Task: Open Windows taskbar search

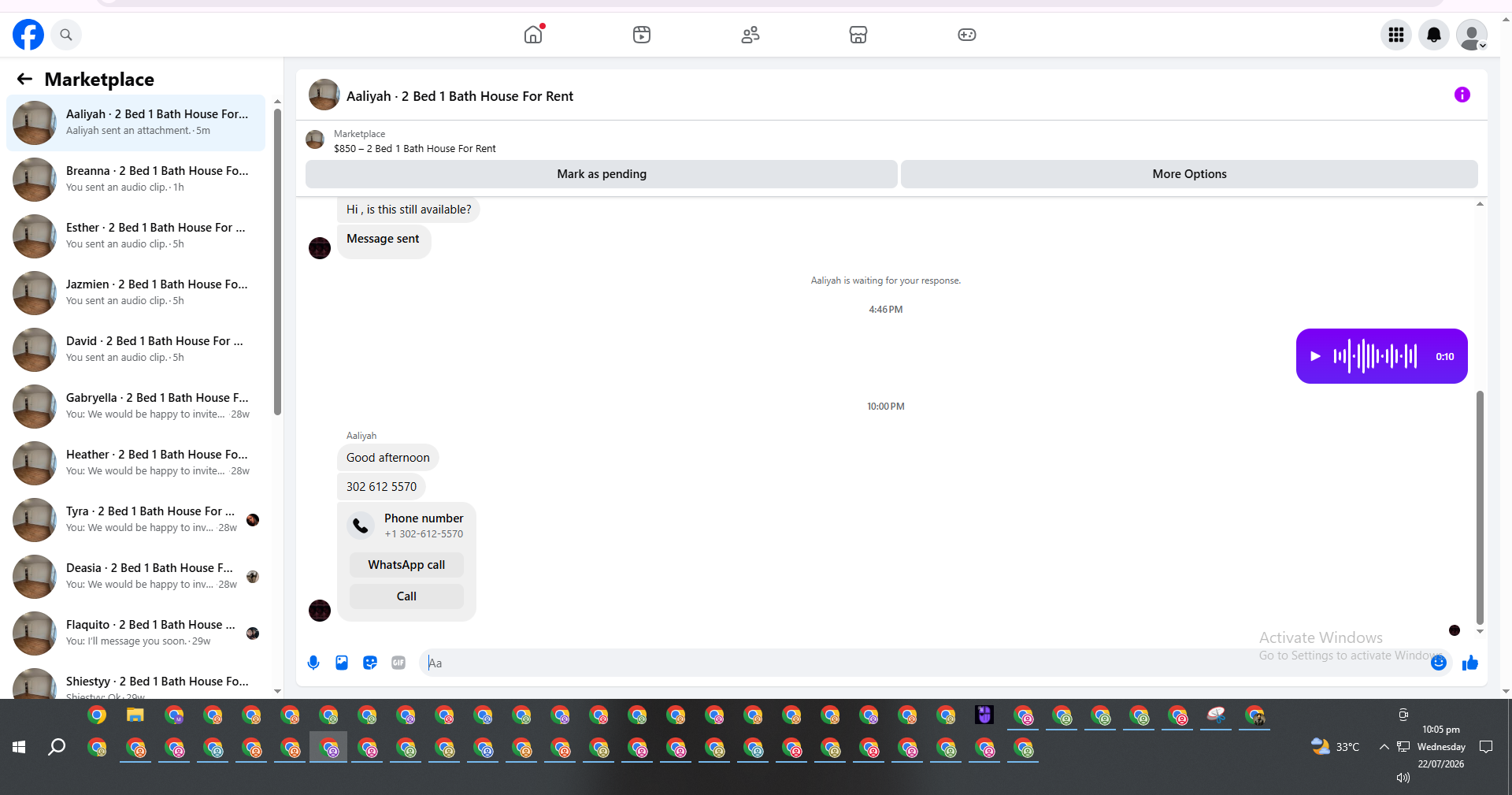Action: click(x=57, y=747)
